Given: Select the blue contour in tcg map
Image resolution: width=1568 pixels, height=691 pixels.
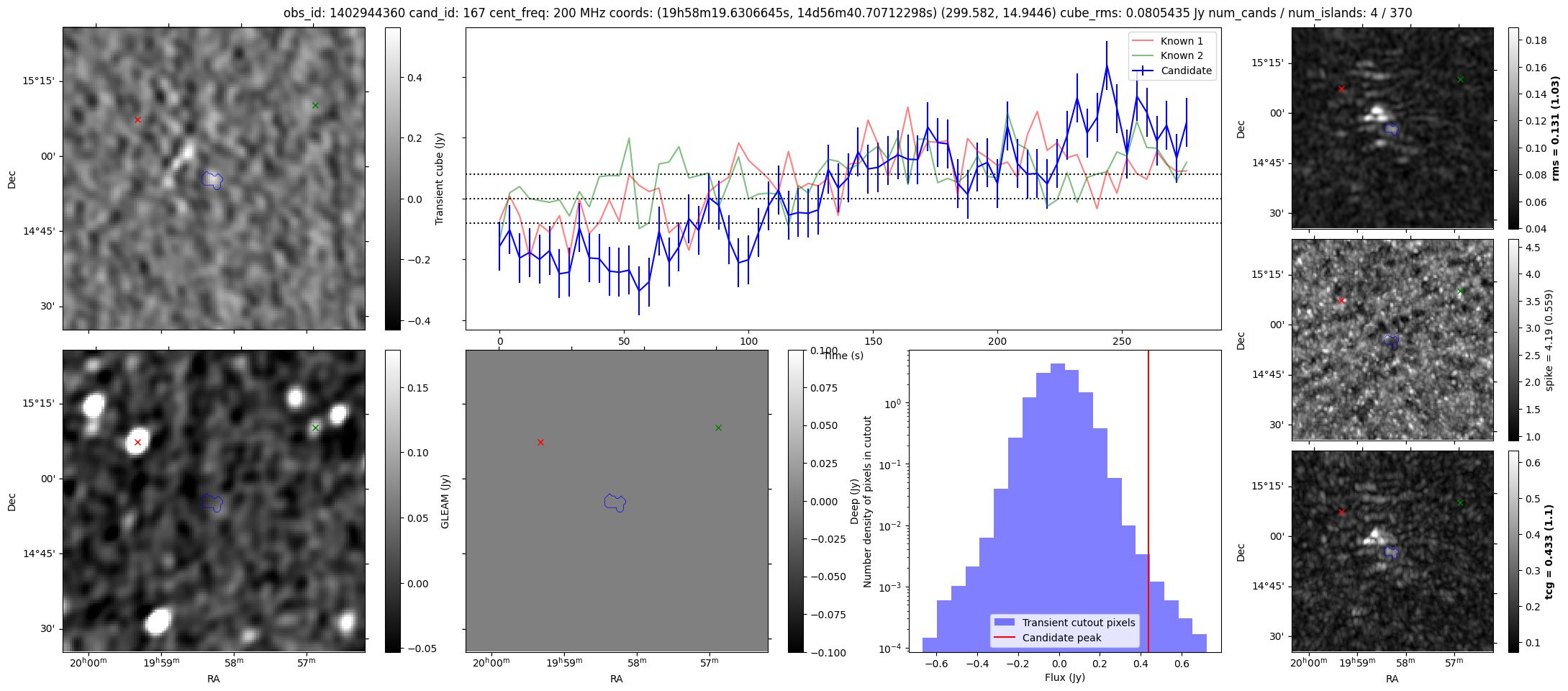Looking at the screenshot, I should [x=1392, y=552].
